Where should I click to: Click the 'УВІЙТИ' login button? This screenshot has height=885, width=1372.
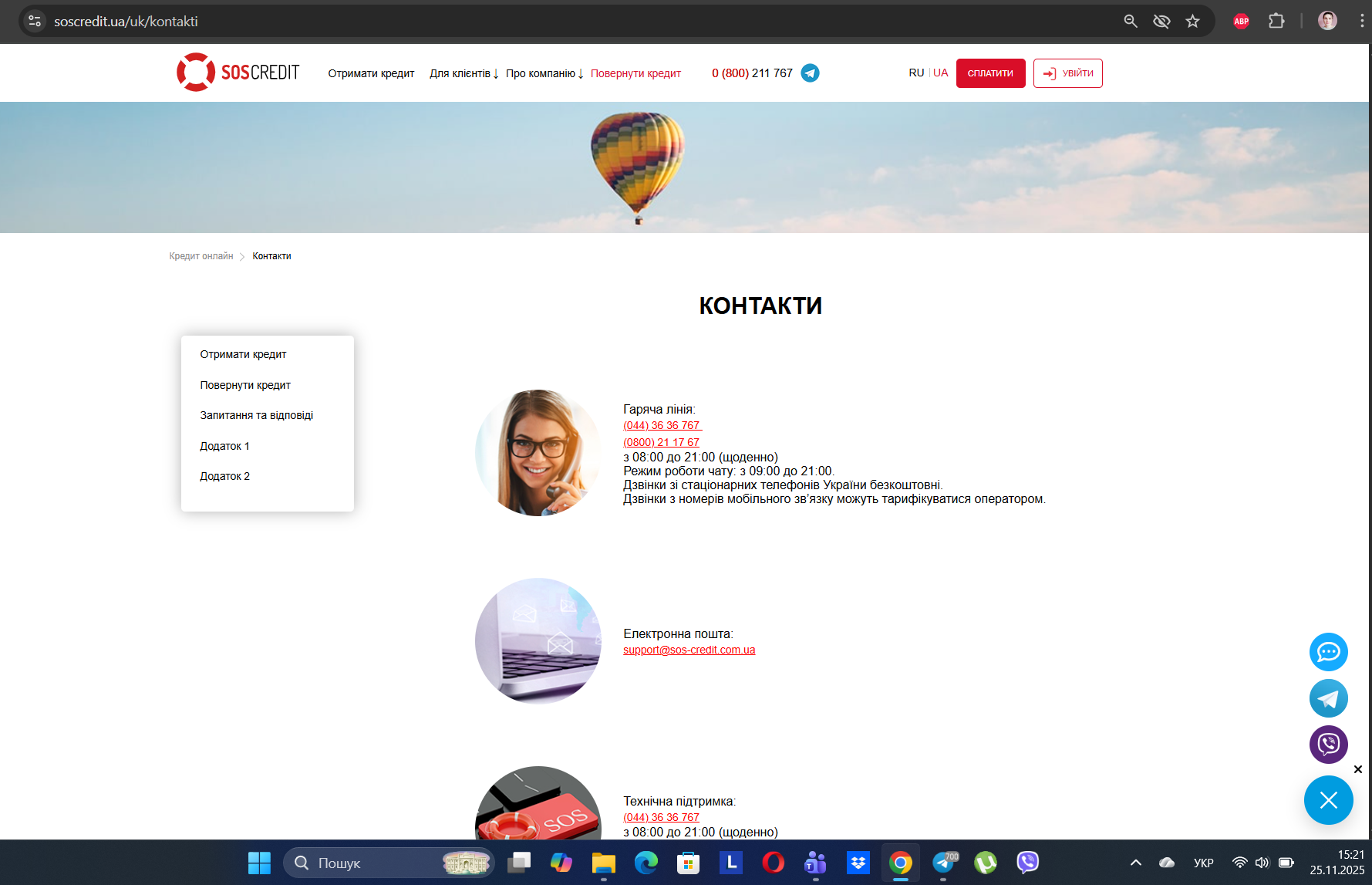1067,73
